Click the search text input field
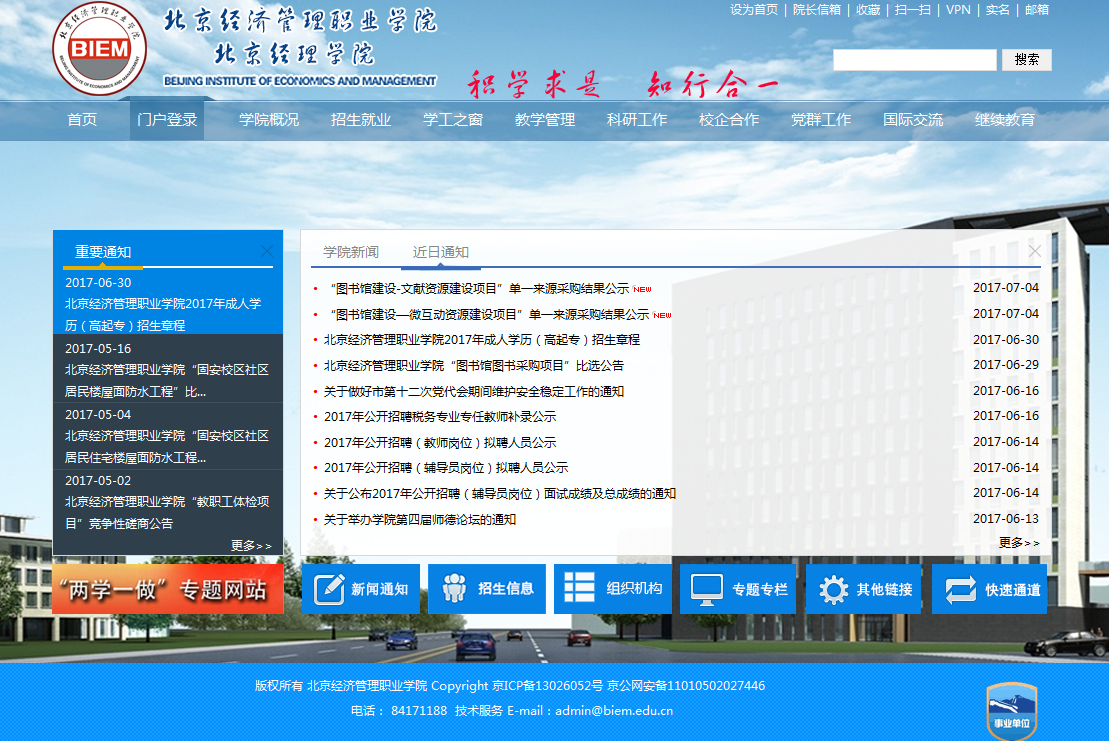 click(x=914, y=60)
